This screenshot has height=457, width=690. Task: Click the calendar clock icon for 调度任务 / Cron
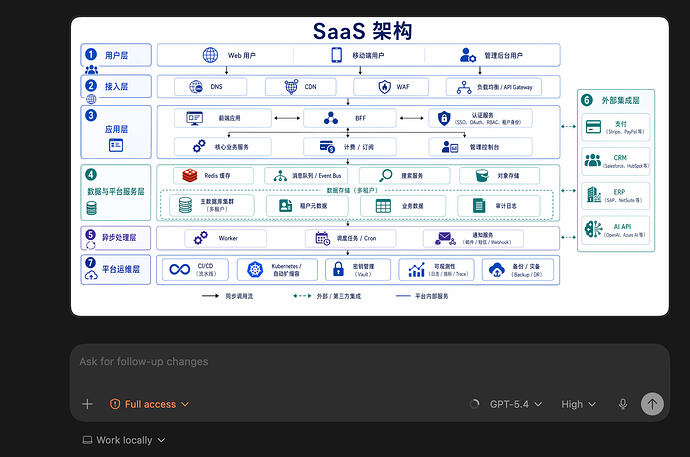[323, 238]
